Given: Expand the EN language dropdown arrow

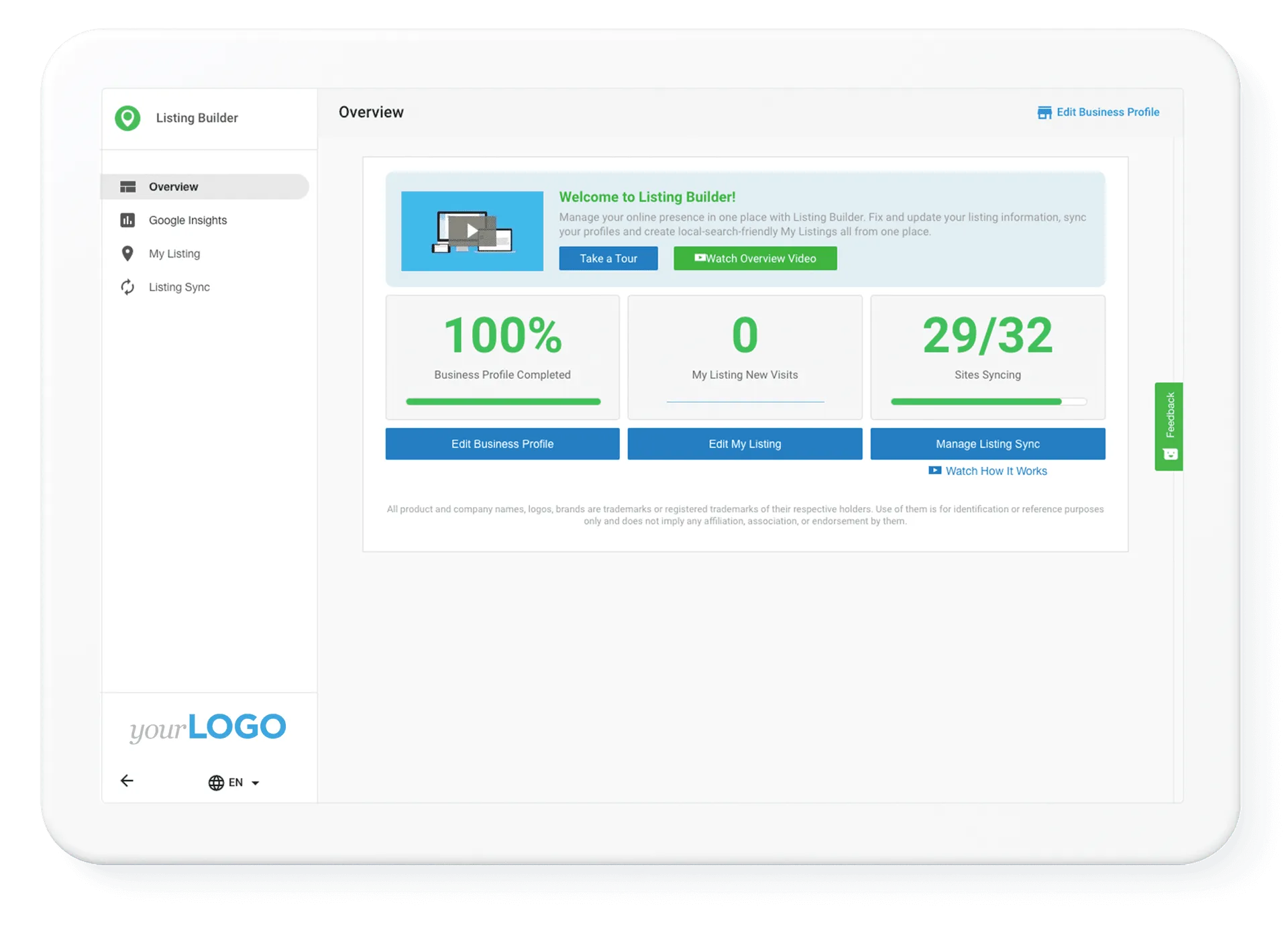Looking at the screenshot, I should click(x=255, y=783).
